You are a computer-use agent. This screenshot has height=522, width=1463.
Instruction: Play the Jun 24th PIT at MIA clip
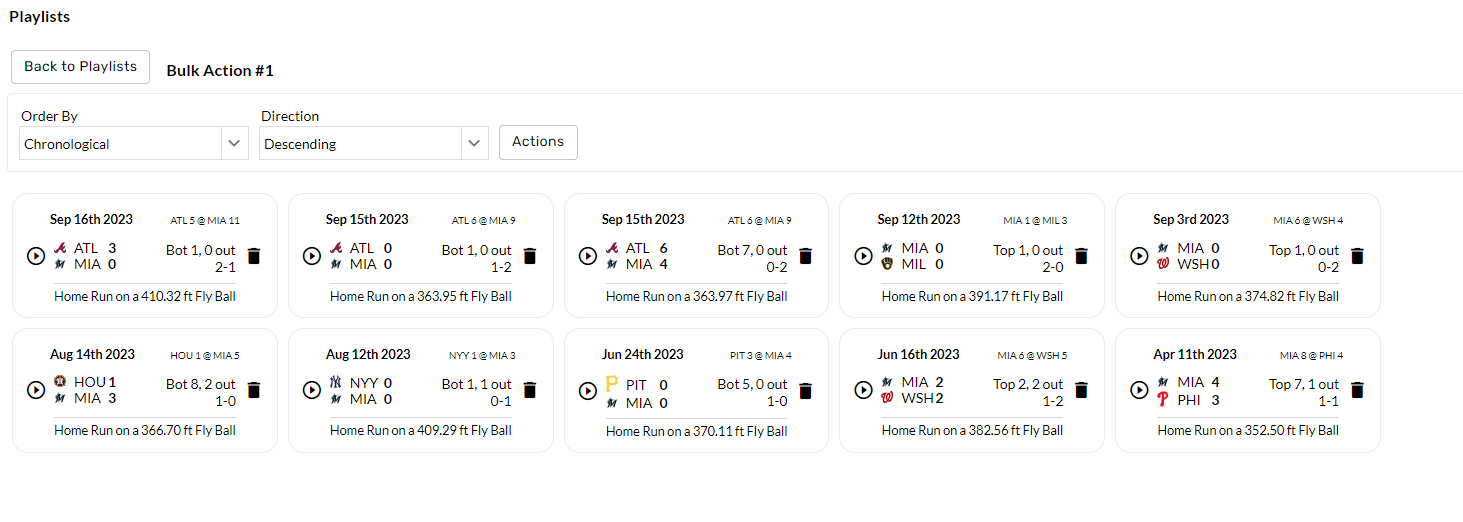coord(587,390)
